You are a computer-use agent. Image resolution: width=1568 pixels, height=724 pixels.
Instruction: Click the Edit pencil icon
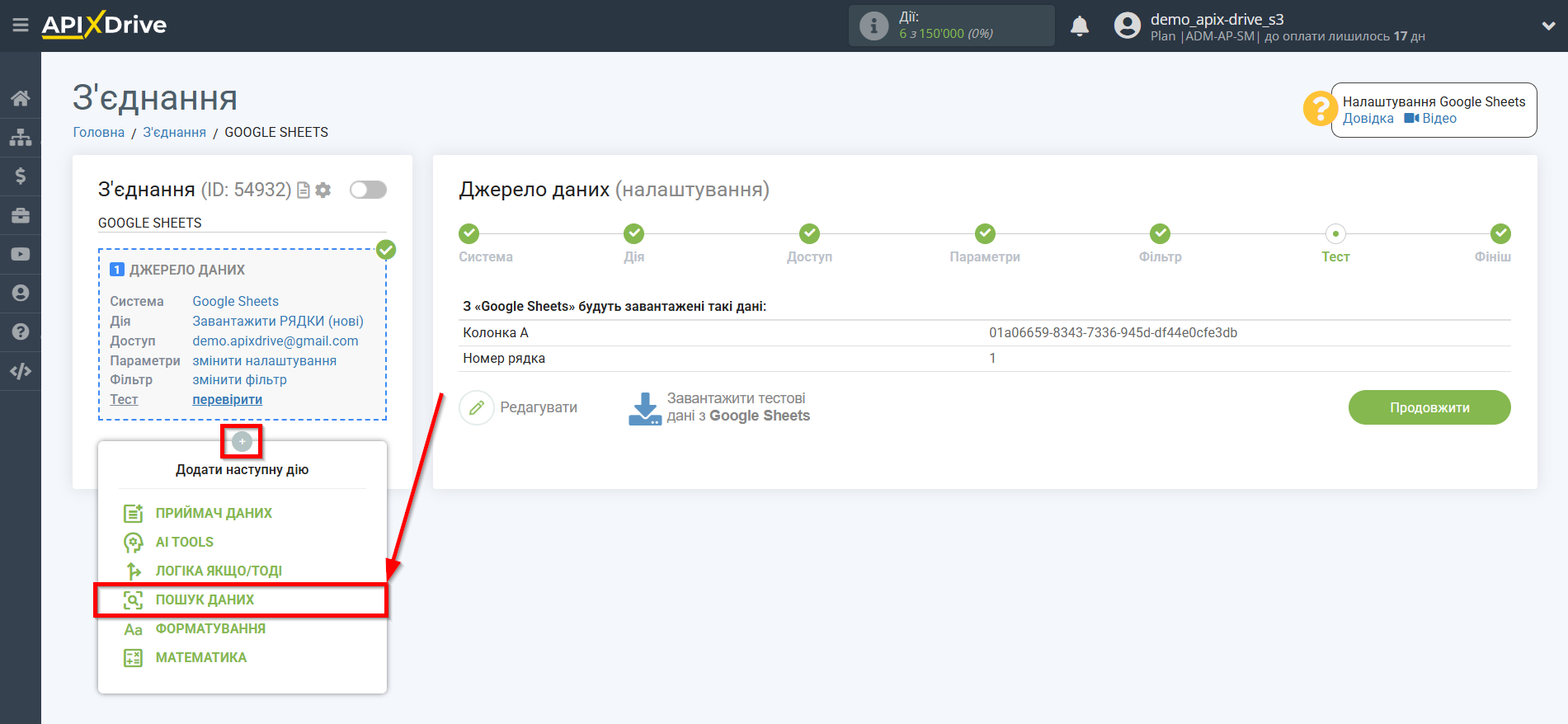tap(477, 407)
